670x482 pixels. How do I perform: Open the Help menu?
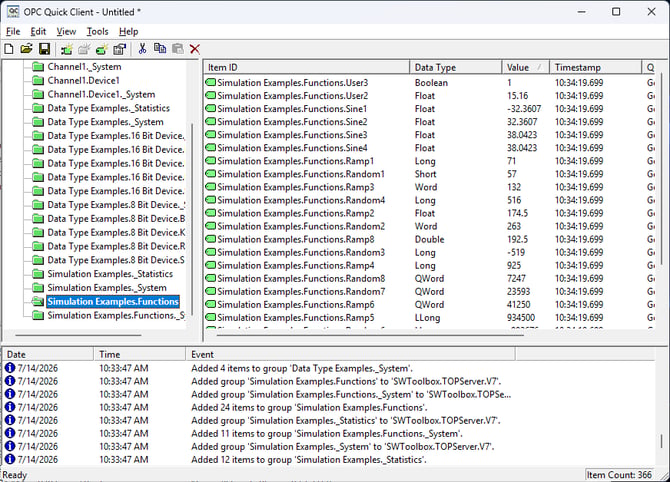pyautogui.click(x=128, y=32)
